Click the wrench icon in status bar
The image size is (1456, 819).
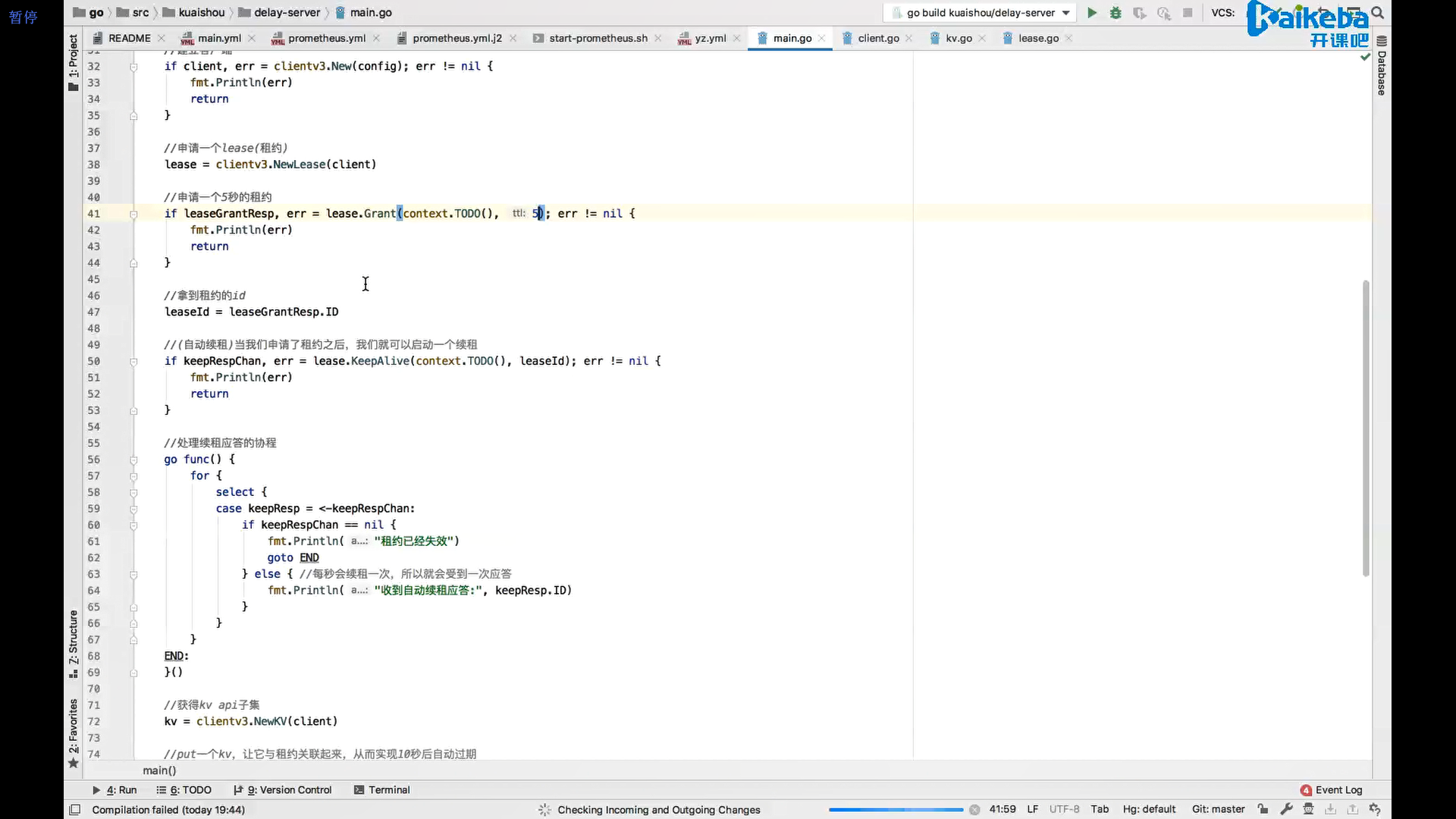point(1286,809)
